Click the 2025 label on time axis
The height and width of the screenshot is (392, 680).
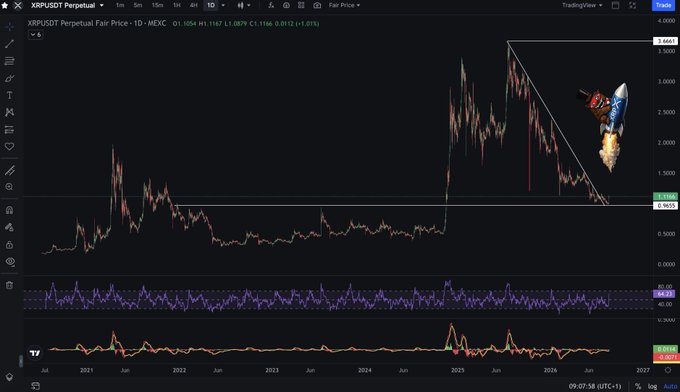458,370
